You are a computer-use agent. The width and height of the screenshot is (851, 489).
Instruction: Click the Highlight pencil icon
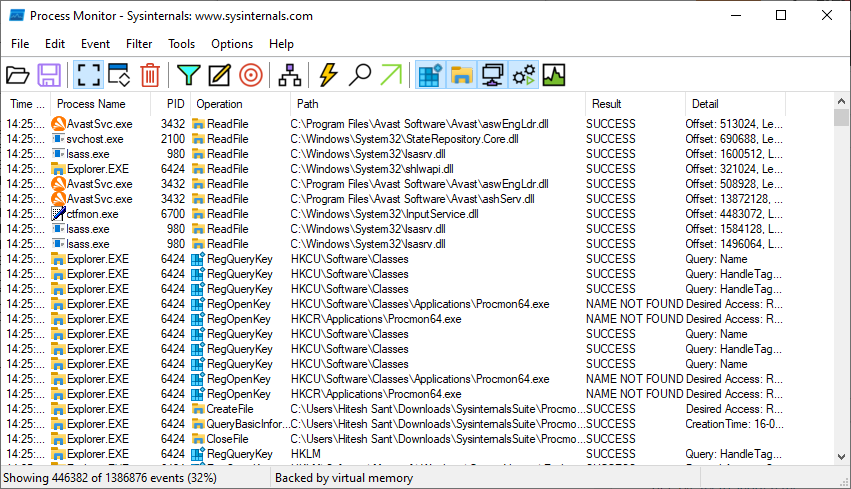coord(219,75)
